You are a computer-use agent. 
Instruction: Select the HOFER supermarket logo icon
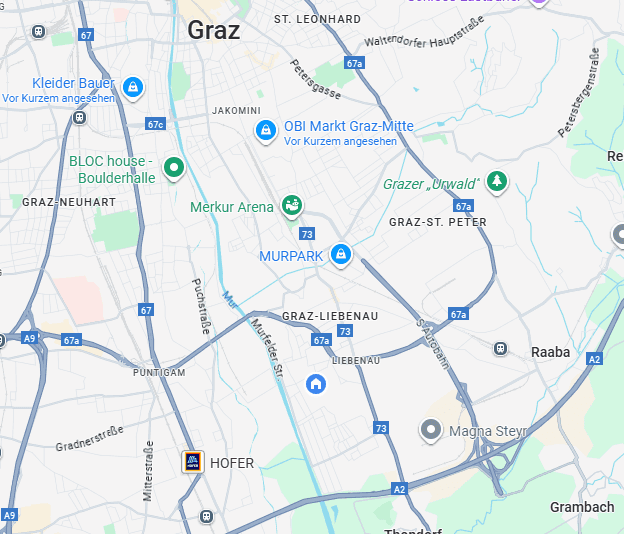(x=193, y=462)
